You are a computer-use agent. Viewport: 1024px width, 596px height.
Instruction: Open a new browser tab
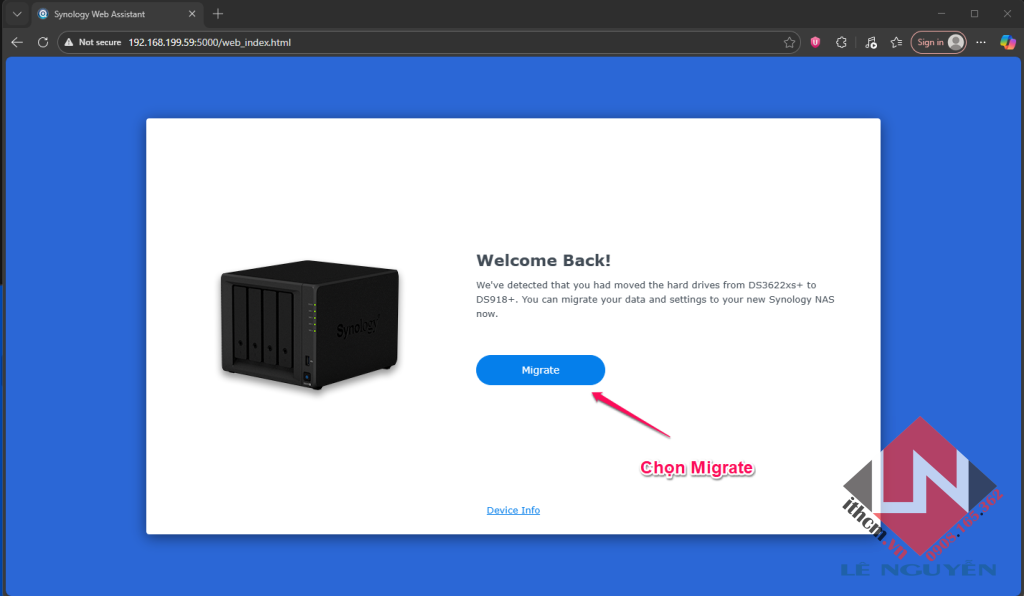click(x=218, y=14)
